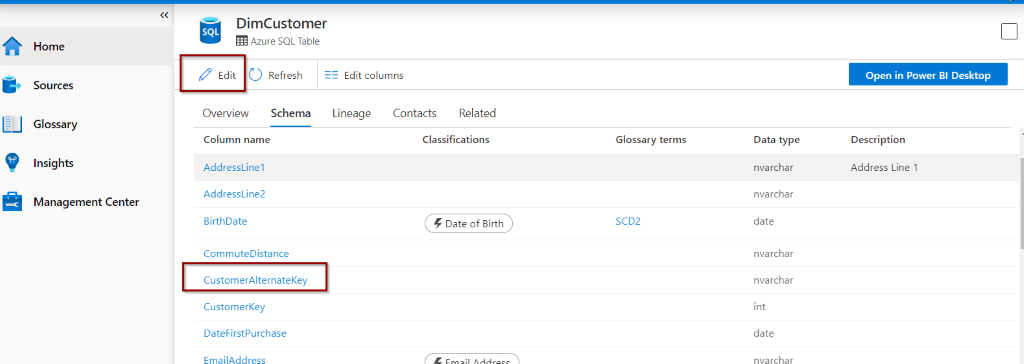Open the Contacts tab
The height and width of the screenshot is (364, 1024).
415,113
